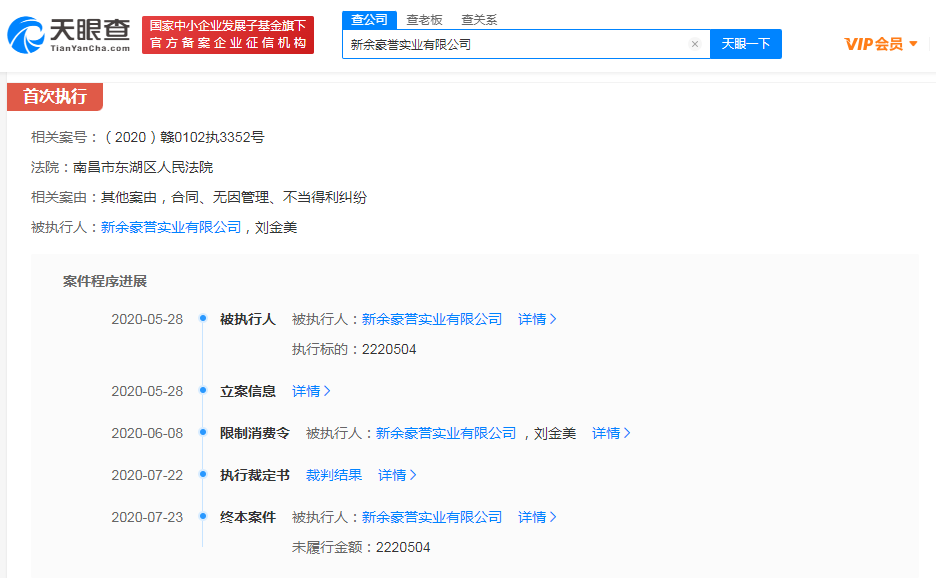Open 详情 for the 2020-05-28 被执行人 entry

pos(537,319)
